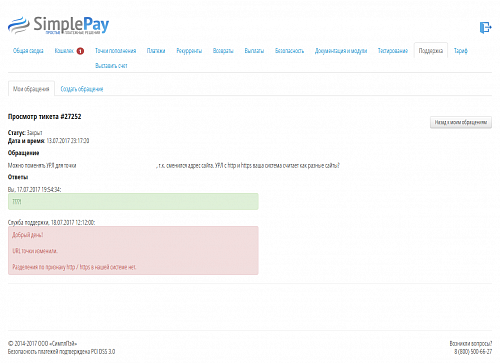The width and height of the screenshot is (500, 363).
Task: Click the Возникли вопросы? footer text
Action: coord(471,343)
